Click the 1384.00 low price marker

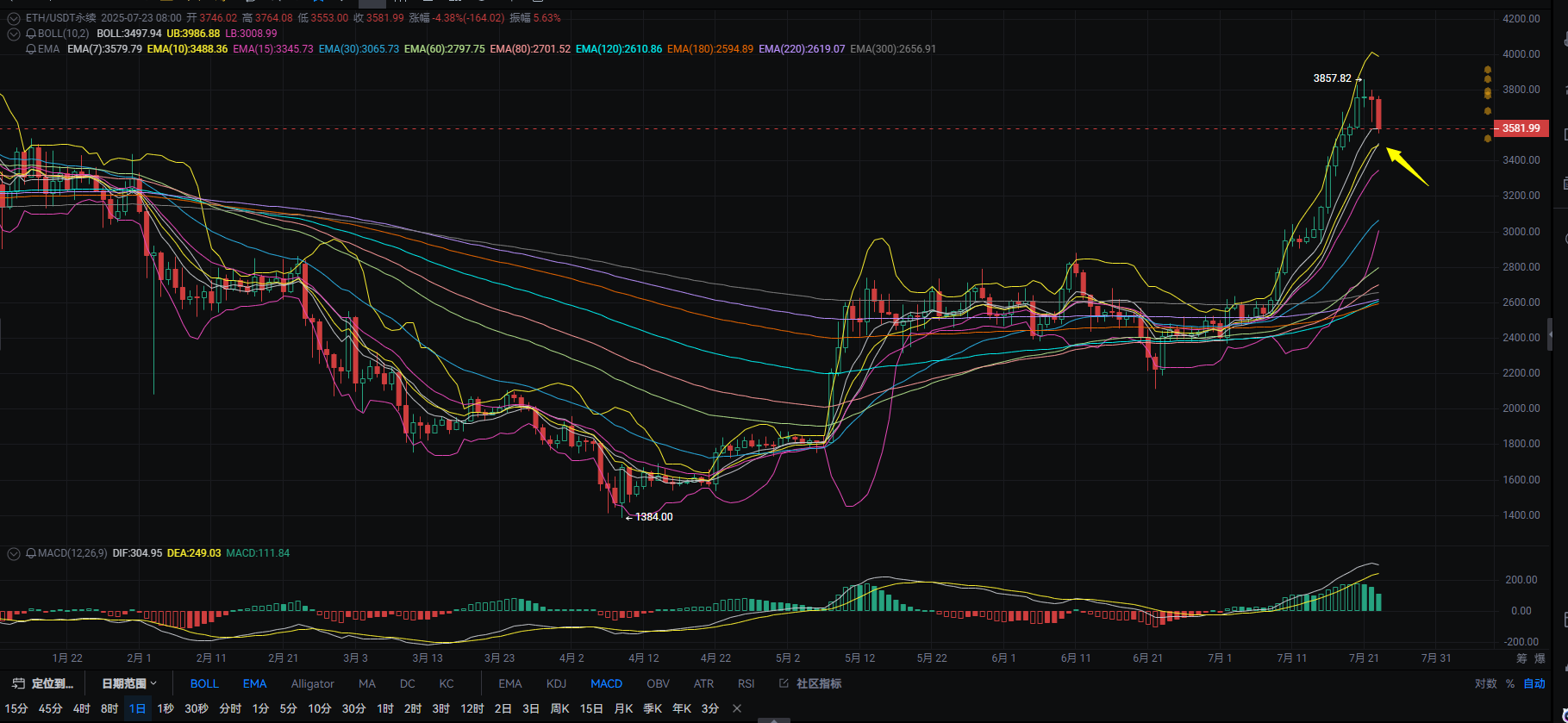653,517
